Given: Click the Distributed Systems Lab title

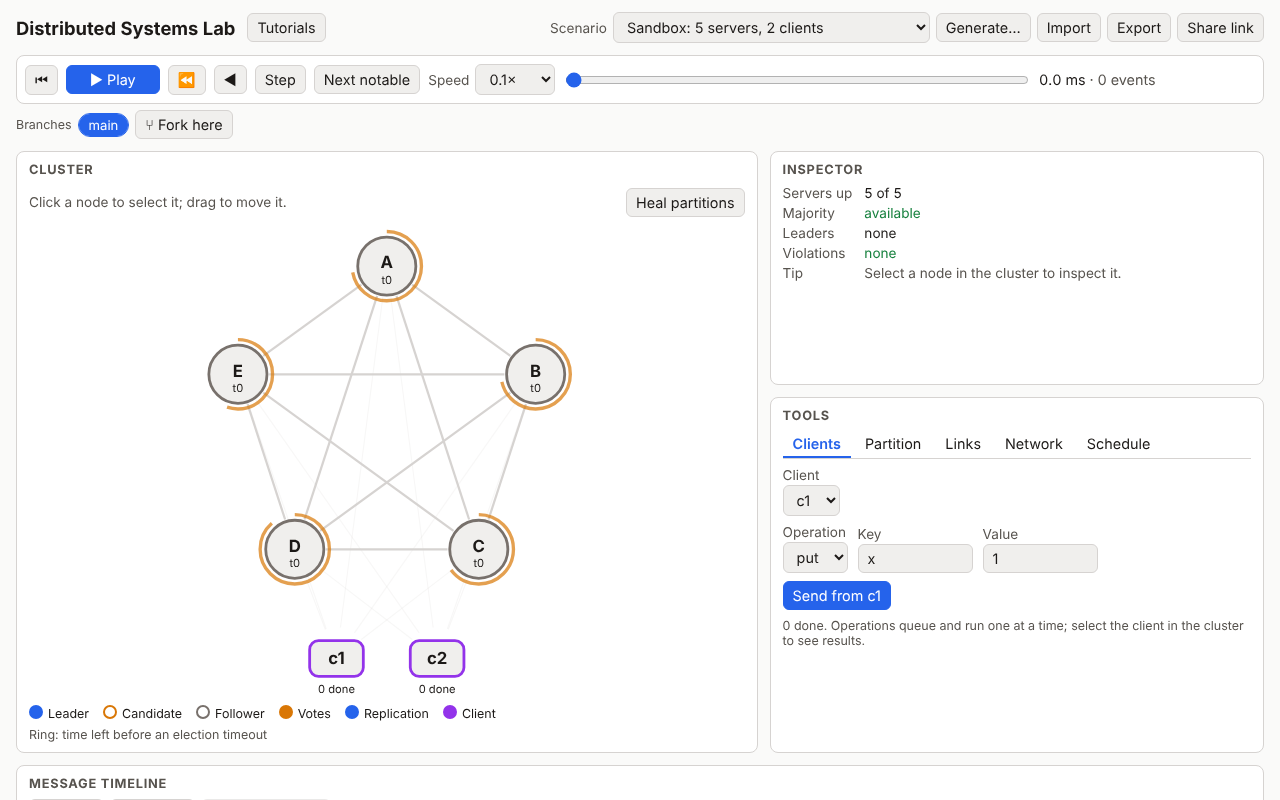Looking at the screenshot, I should [126, 28].
